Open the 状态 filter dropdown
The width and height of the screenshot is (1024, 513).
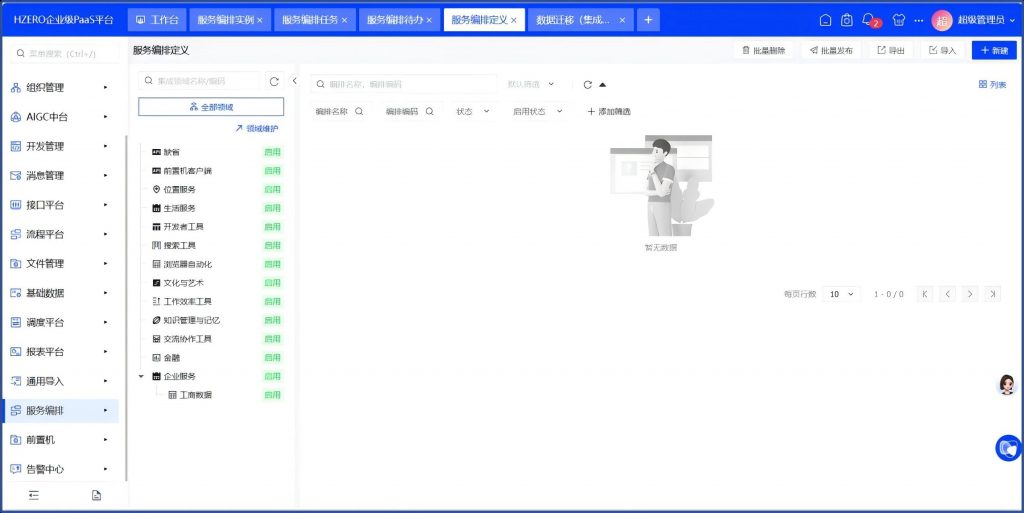pos(473,112)
